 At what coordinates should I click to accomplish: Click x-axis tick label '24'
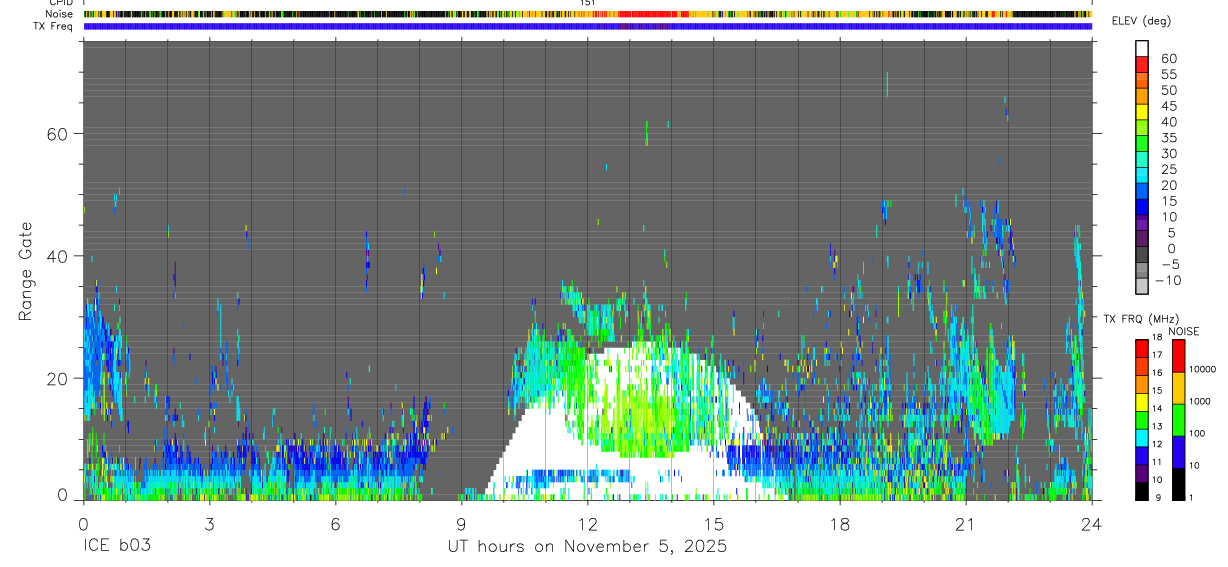tap(1091, 524)
